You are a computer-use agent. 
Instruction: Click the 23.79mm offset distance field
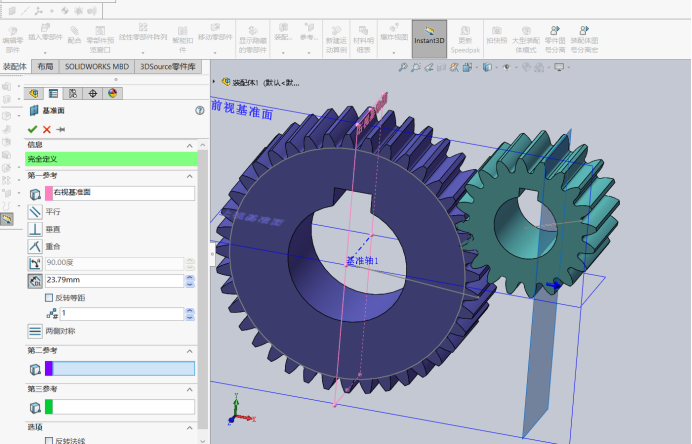[x=115, y=280]
